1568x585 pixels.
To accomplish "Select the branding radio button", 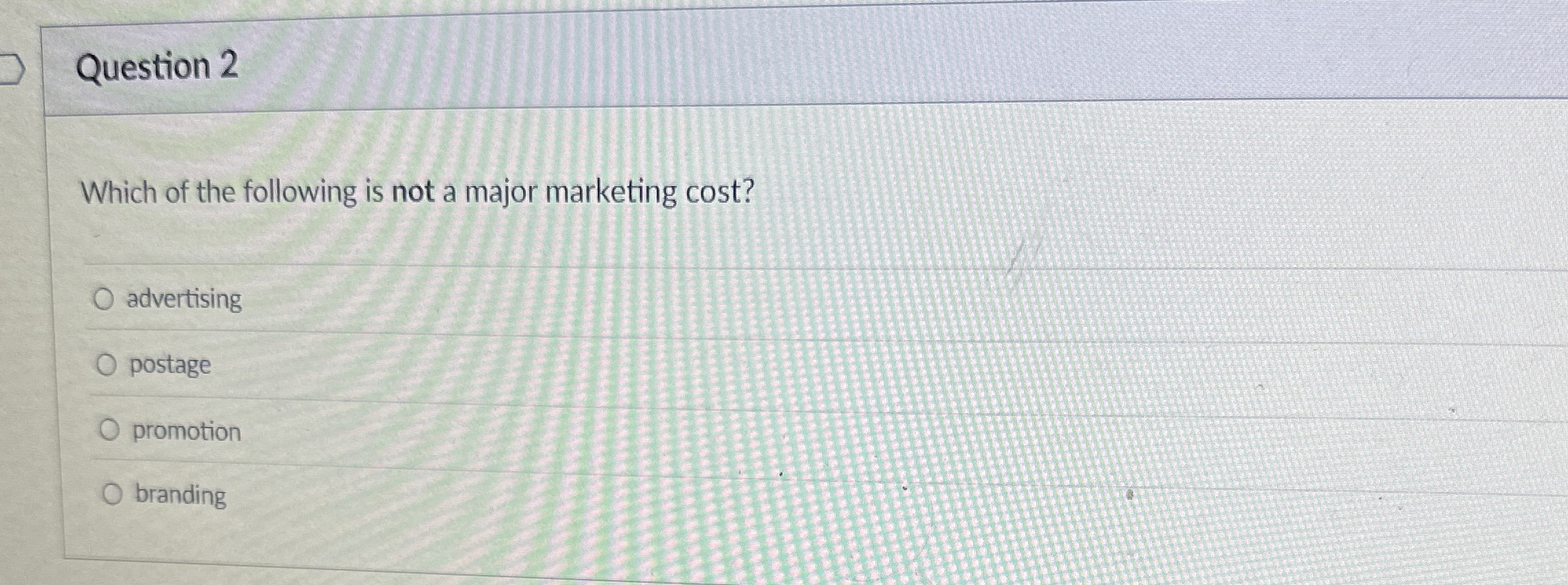I will [112, 494].
